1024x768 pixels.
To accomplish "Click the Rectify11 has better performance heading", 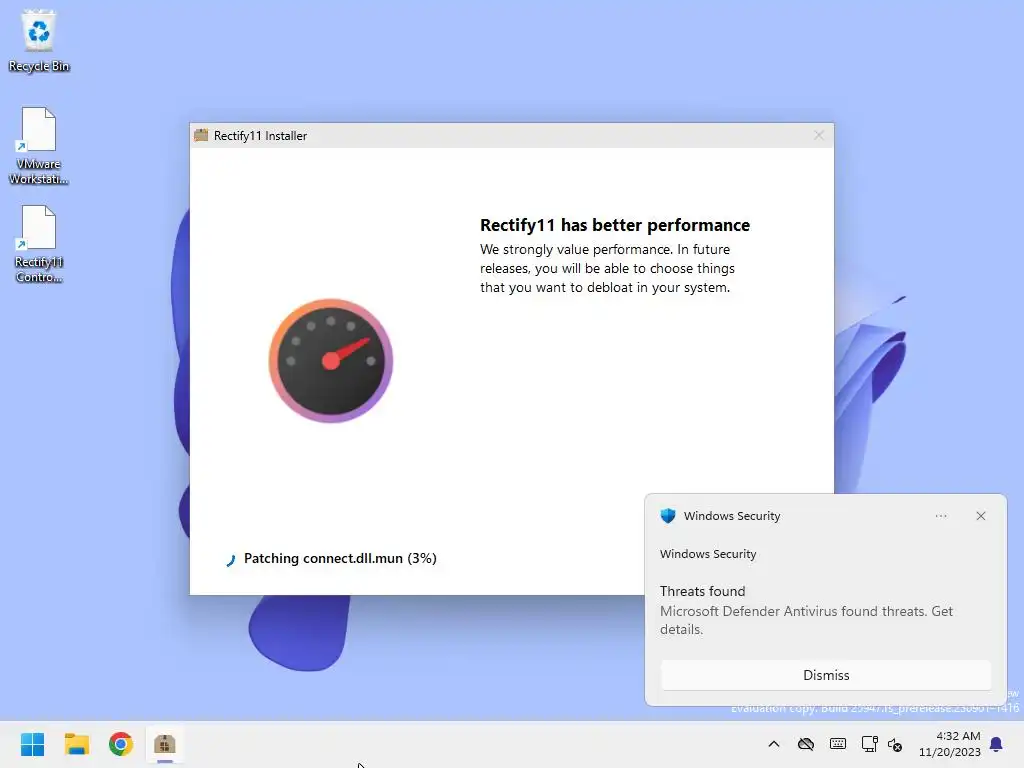I will coord(615,225).
